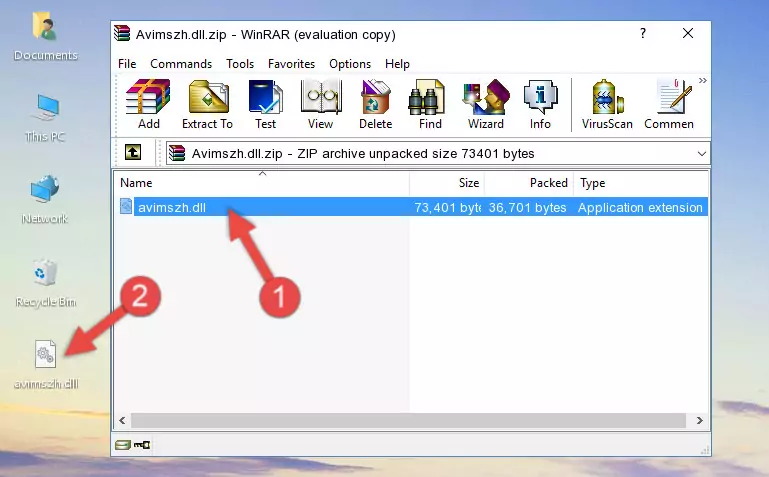
Task: Click the Add toolbar icon
Action: click(148, 104)
